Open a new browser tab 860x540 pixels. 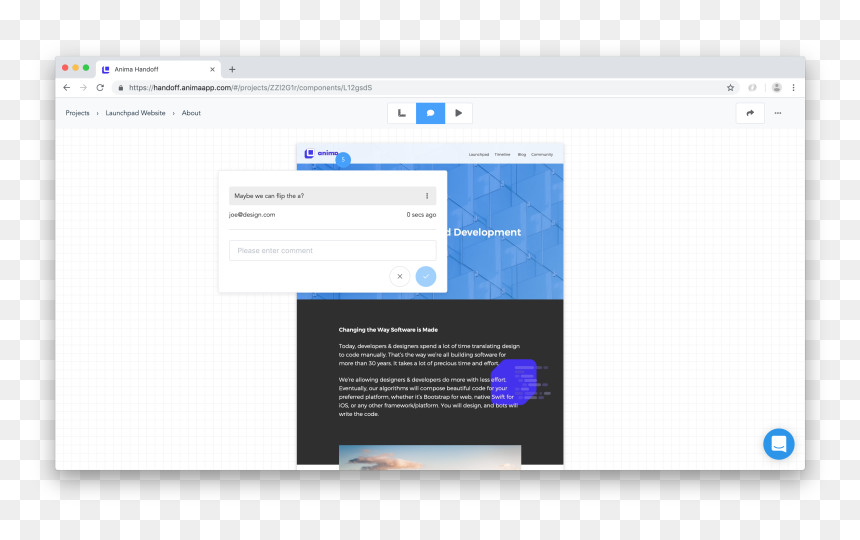232,70
